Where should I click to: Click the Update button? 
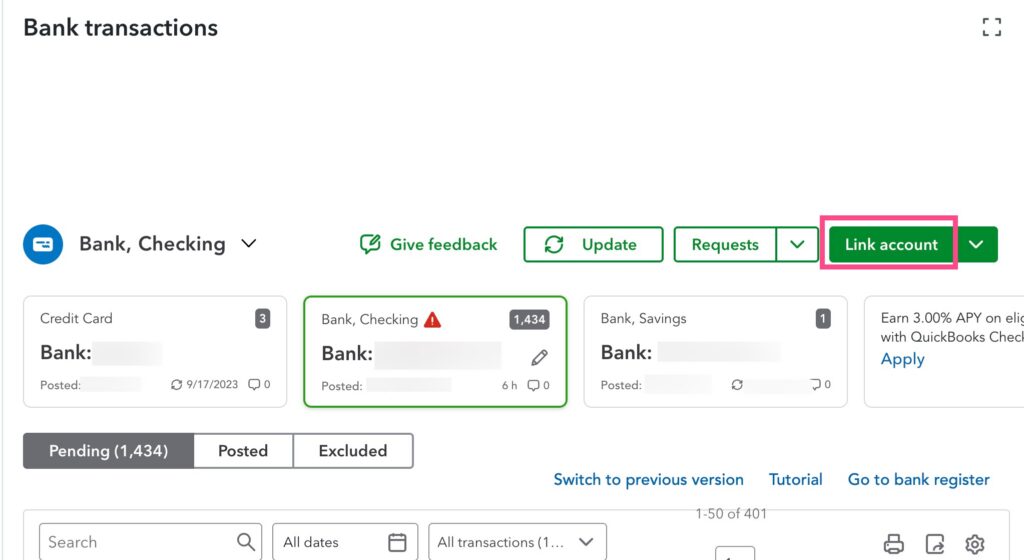pos(593,244)
